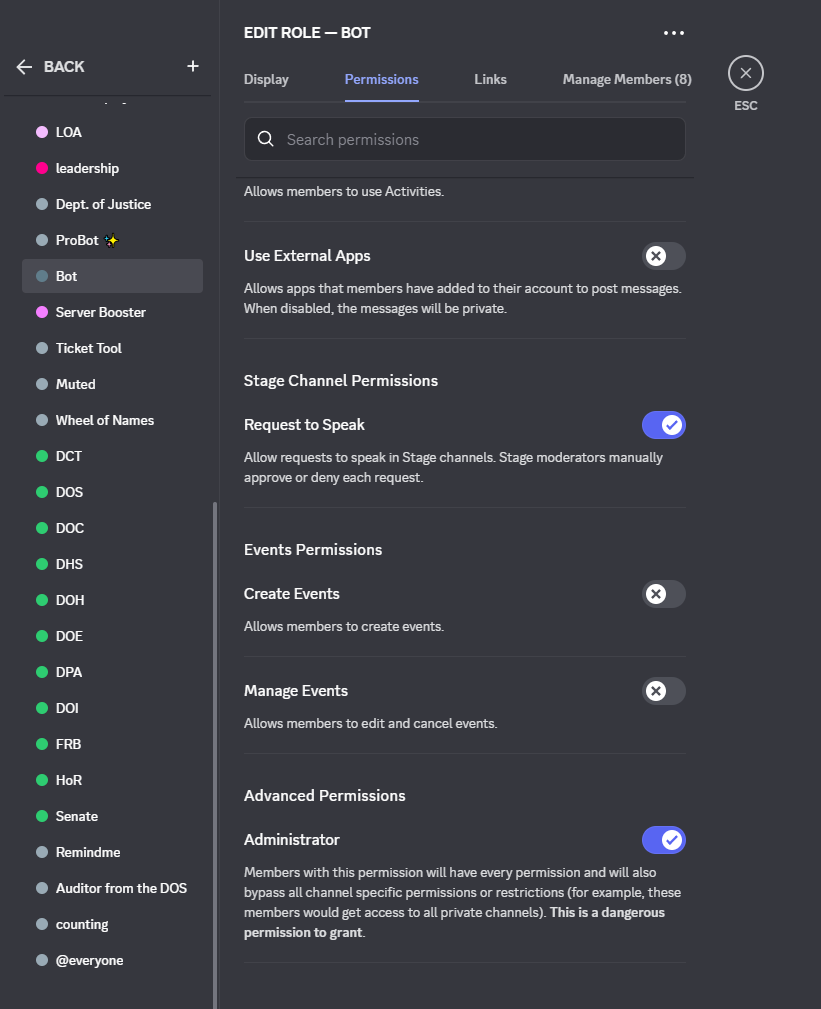Click the green dot beside Senate role
Viewport: 821px width, 1009px height.
pos(42,816)
